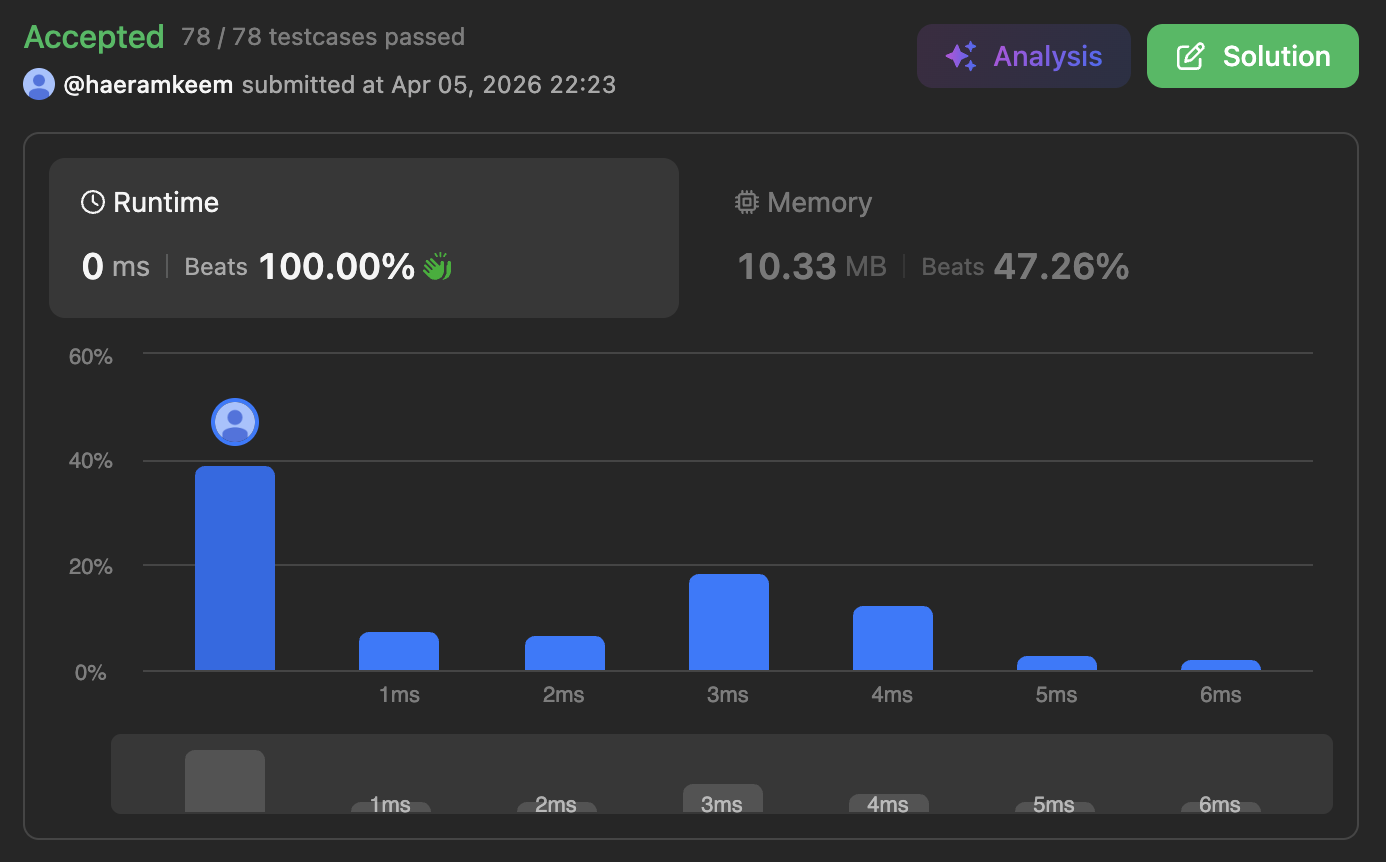
Task: Click the 3ms bar in the main chart
Action: click(728, 622)
